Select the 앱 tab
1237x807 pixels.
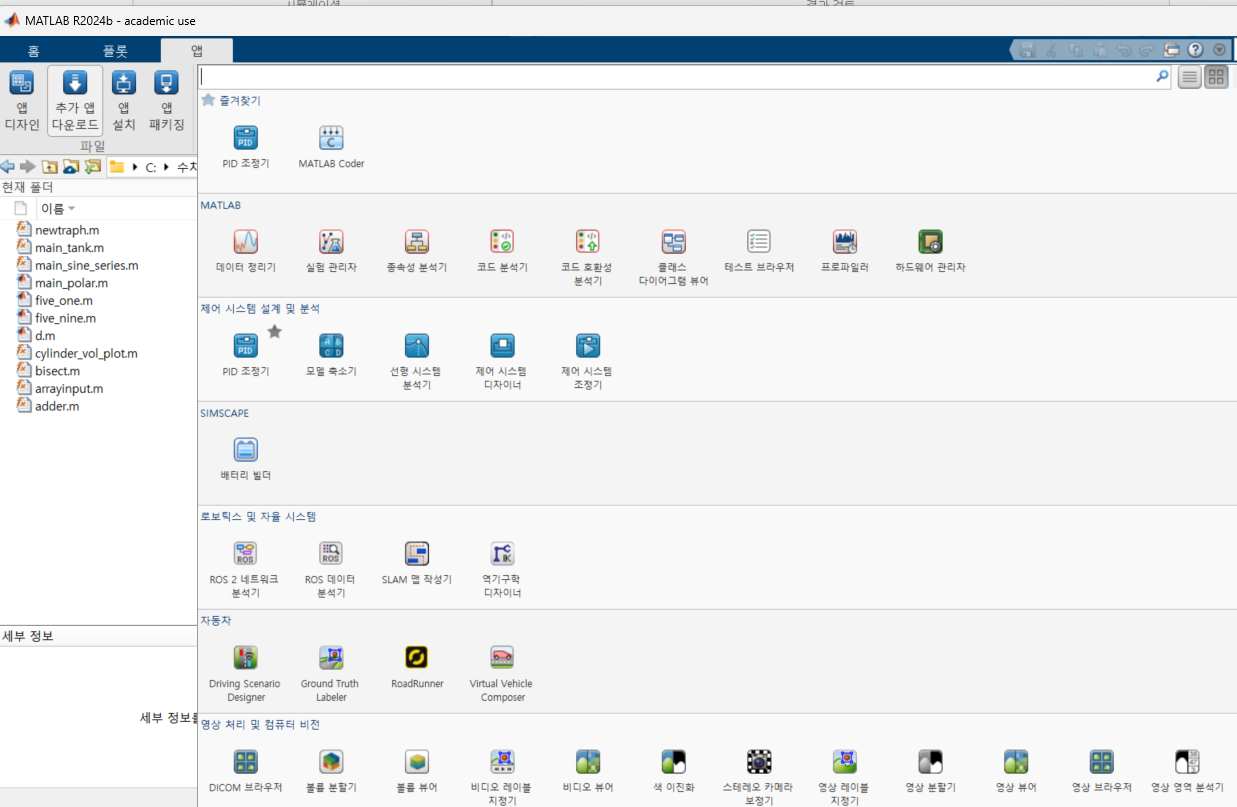tap(197, 51)
